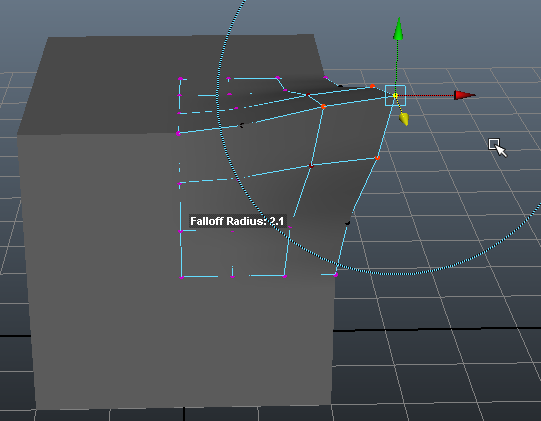Viewport: 541px width, 421px height.
Task: Click the dark gray top face of the cube
Action: pyautogui.click(x=104, y=83)
